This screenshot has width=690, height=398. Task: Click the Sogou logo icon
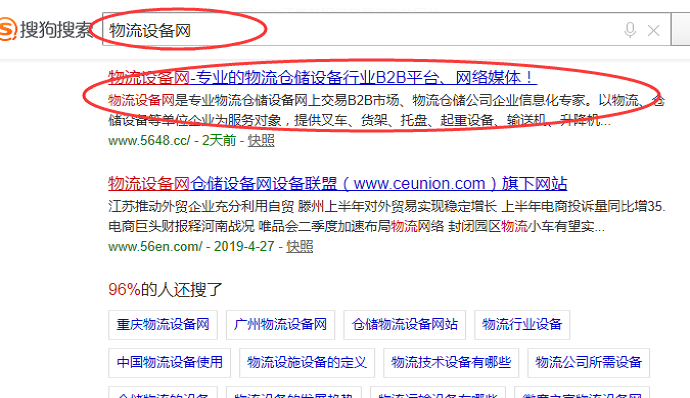tap(7, 29)
